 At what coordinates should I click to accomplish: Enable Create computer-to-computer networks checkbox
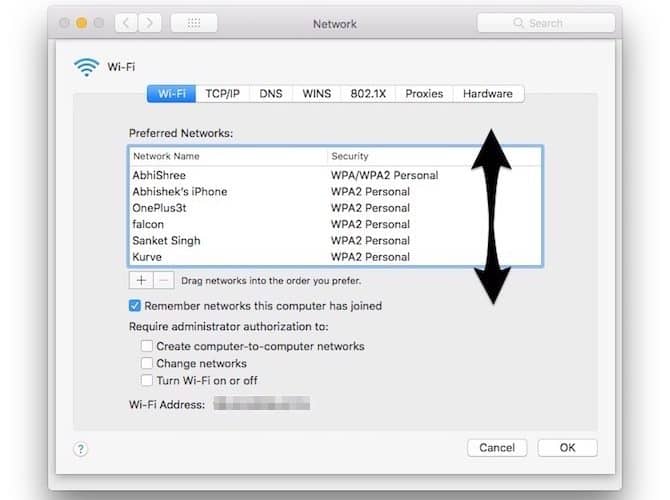click(x=147, y=346)
